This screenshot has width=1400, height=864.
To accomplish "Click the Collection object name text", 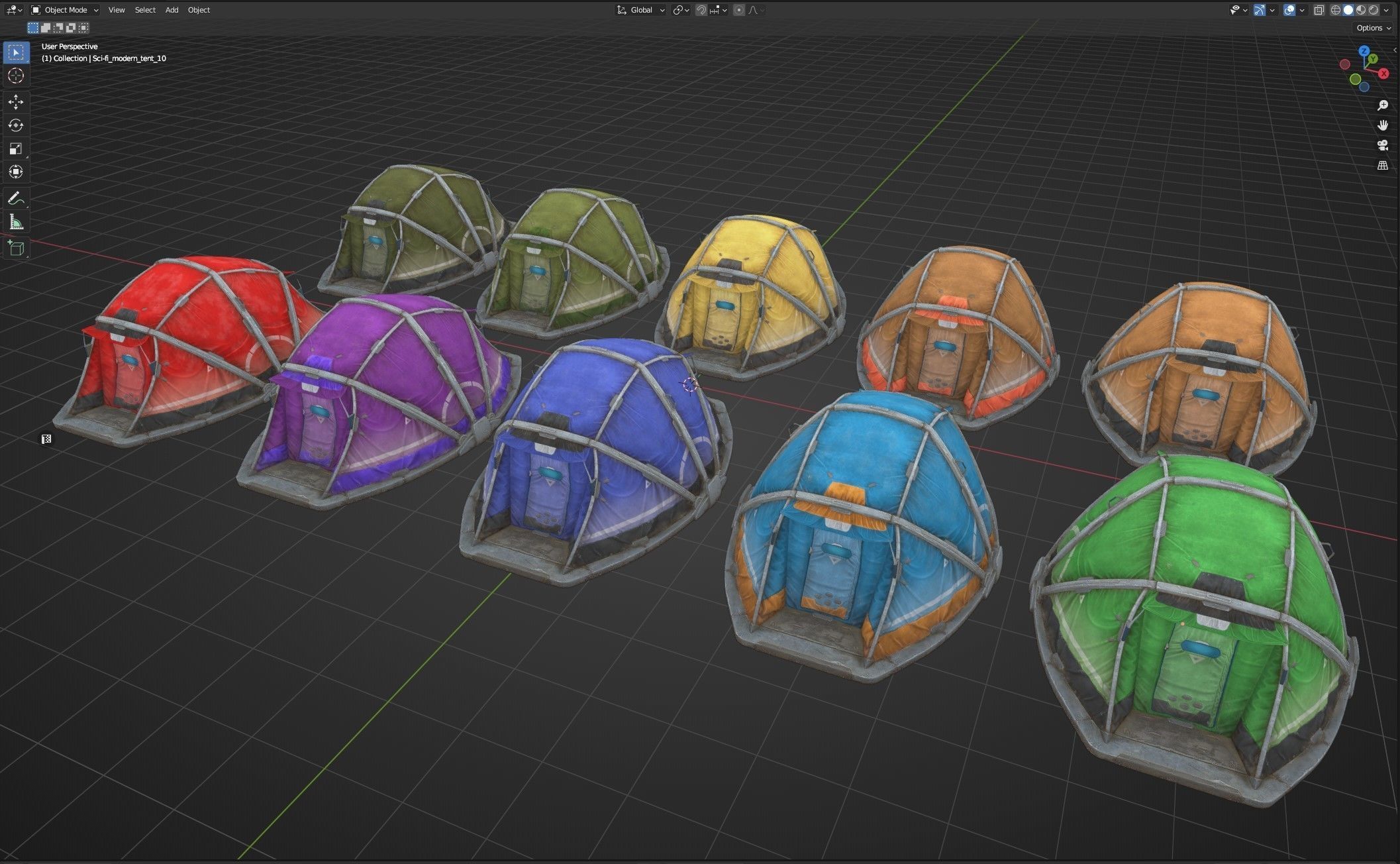I will click(104, 58).
